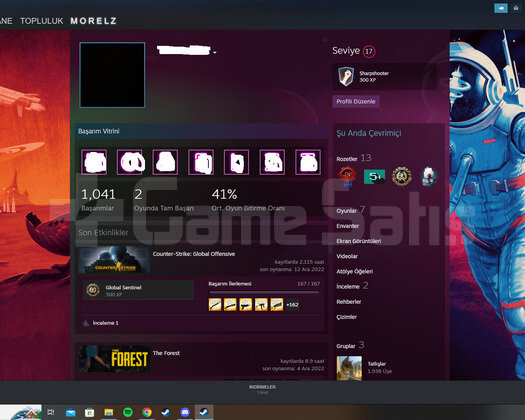Expand the persona name dropdown arrow
This screenshot has width=525, height=420.
(215, 52)
